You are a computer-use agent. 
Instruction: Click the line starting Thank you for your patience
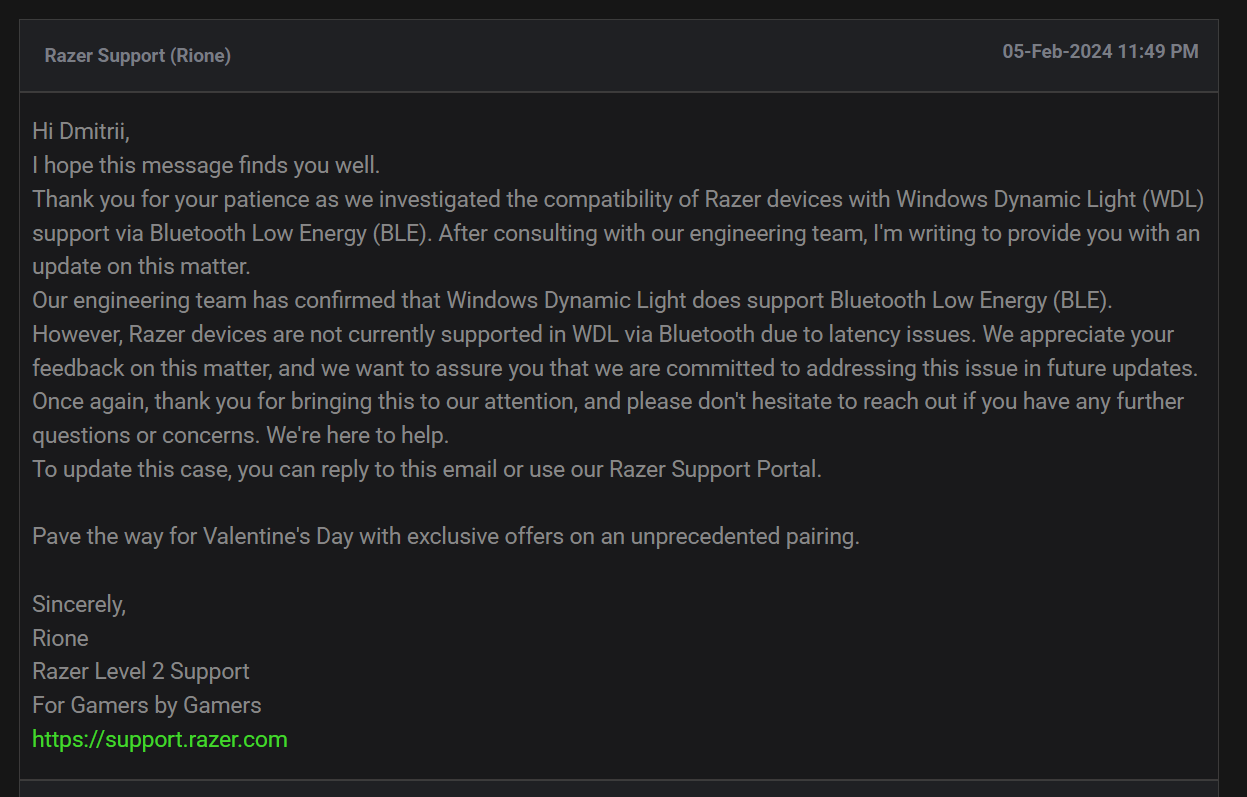click(x=618, y=199)
